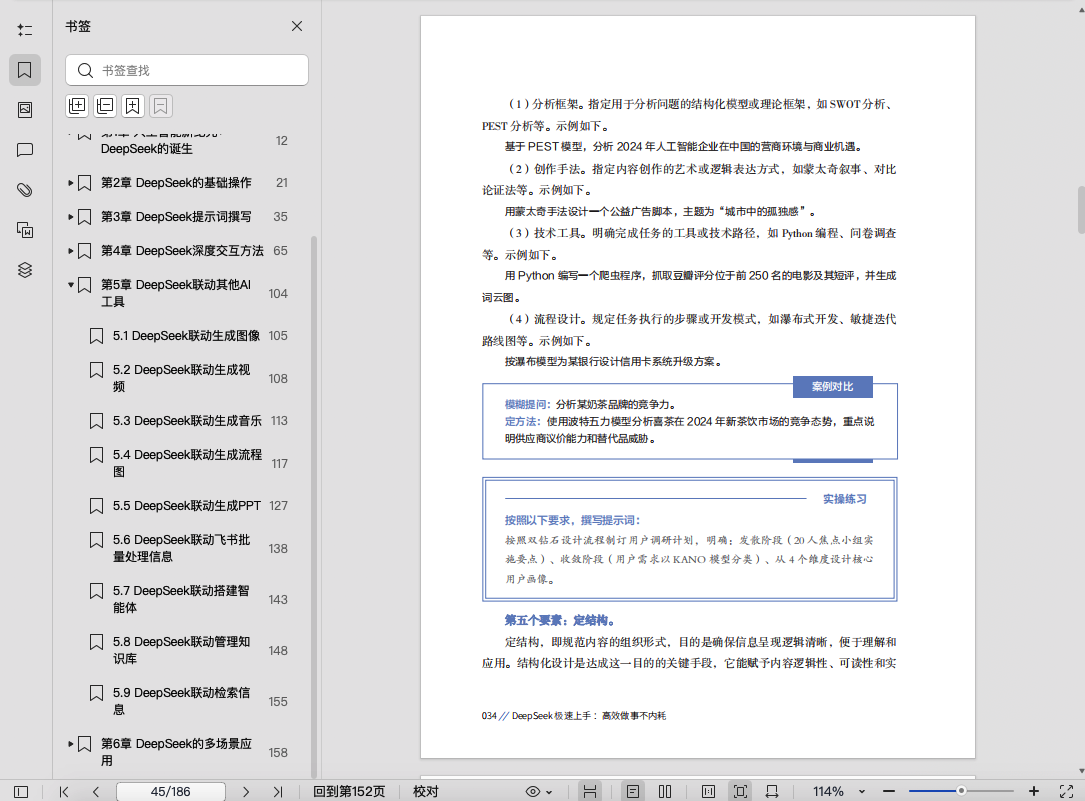
Task: Click the zoom in plus button
Action: 1034,791
